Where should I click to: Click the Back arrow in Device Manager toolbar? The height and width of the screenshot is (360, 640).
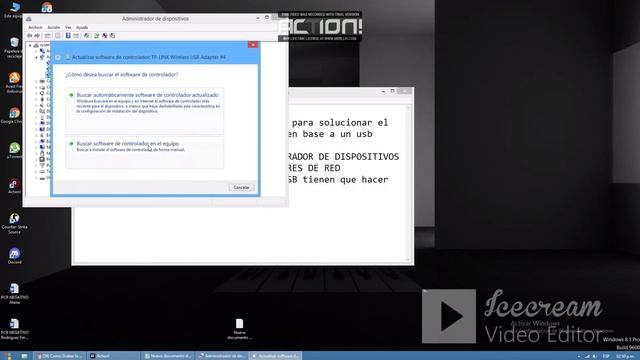tap(30, 36)
